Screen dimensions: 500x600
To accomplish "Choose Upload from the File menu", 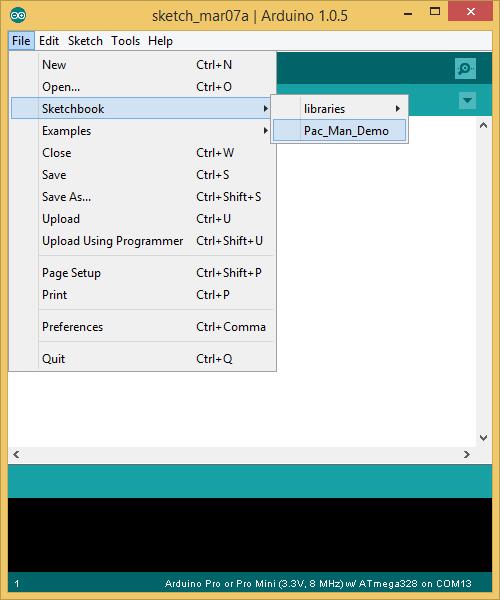I will 142,219.
